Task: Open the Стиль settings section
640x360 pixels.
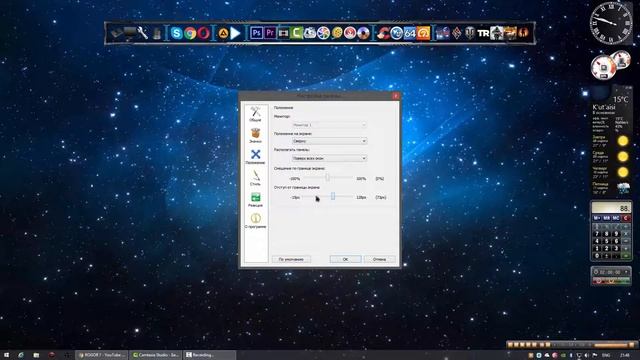Action: tap(256, 178)
